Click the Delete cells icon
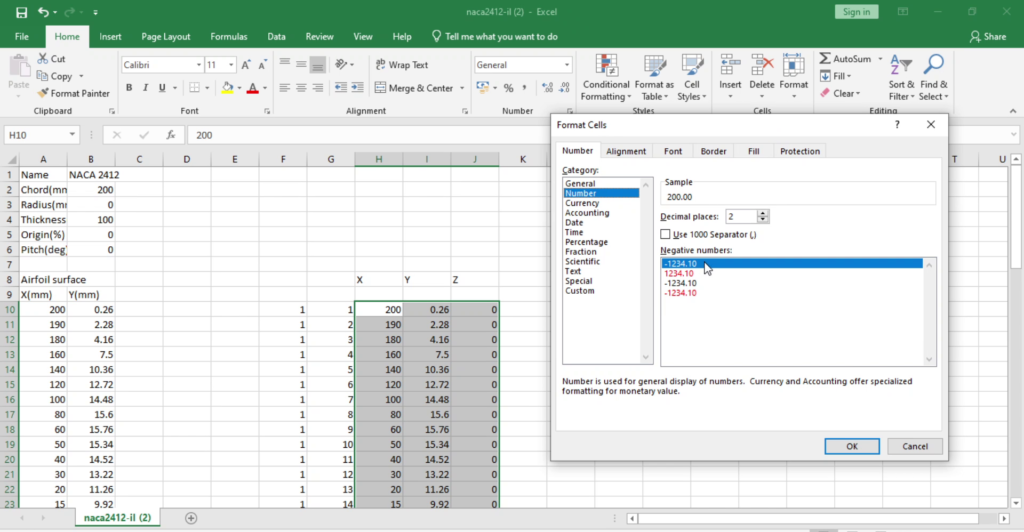 tap(761, 65)
